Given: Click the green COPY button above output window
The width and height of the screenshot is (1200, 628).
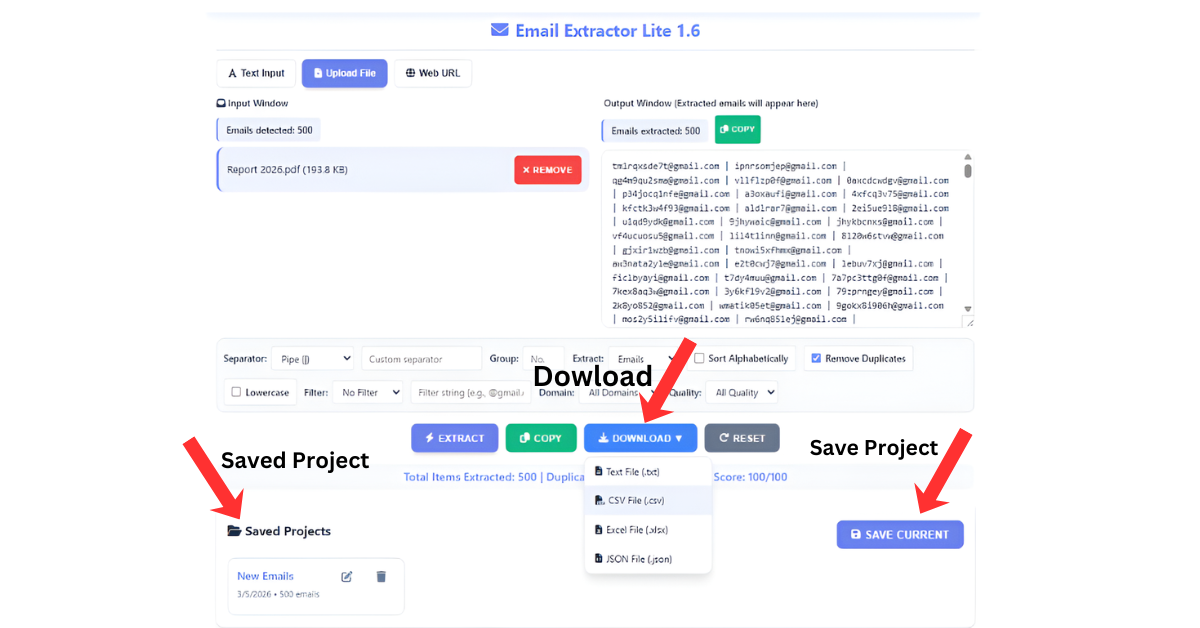Looking at the screenshot, I should tap(737, 129).
